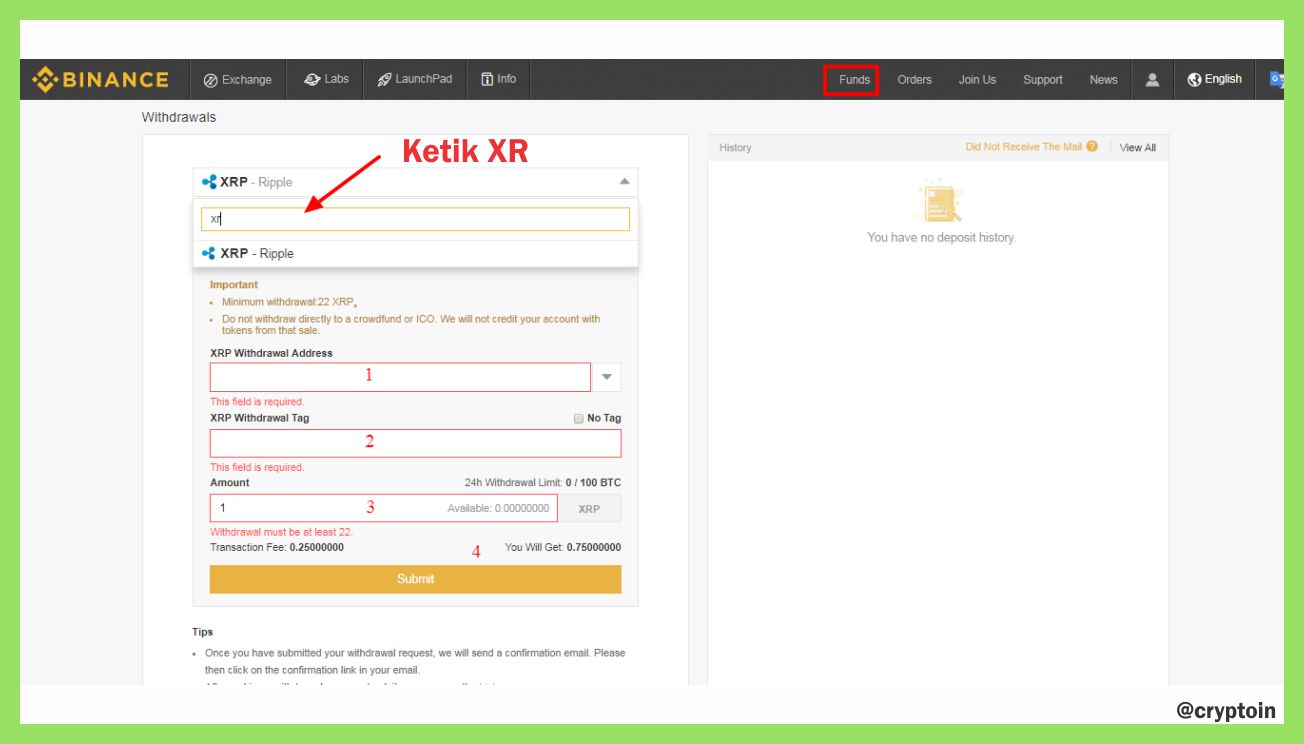1304x744 pixels.
Task: Click the LaunchPad rocket icon
Action: [x=384, y=80]
